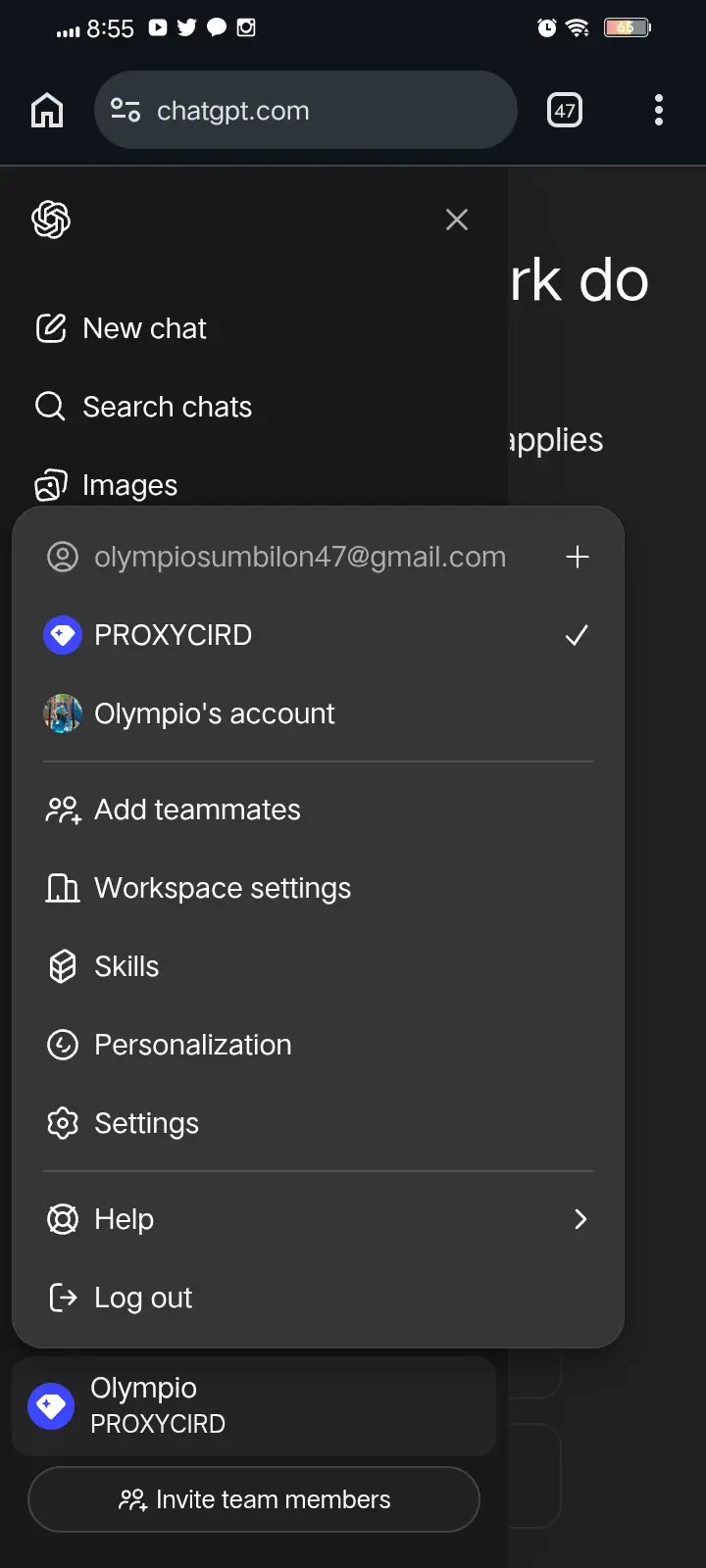Tap the ChatGPT logo icon
This screenshot has width=706, height=1568.
point(51,220)
